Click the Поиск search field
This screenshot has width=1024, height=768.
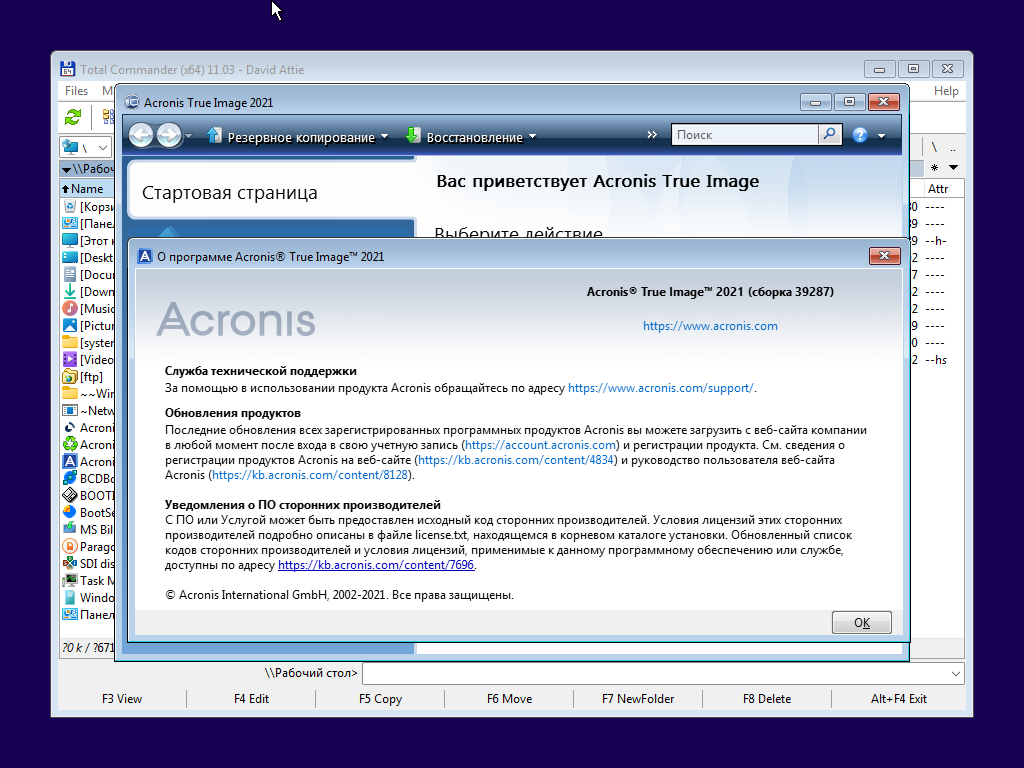(744, 135)
